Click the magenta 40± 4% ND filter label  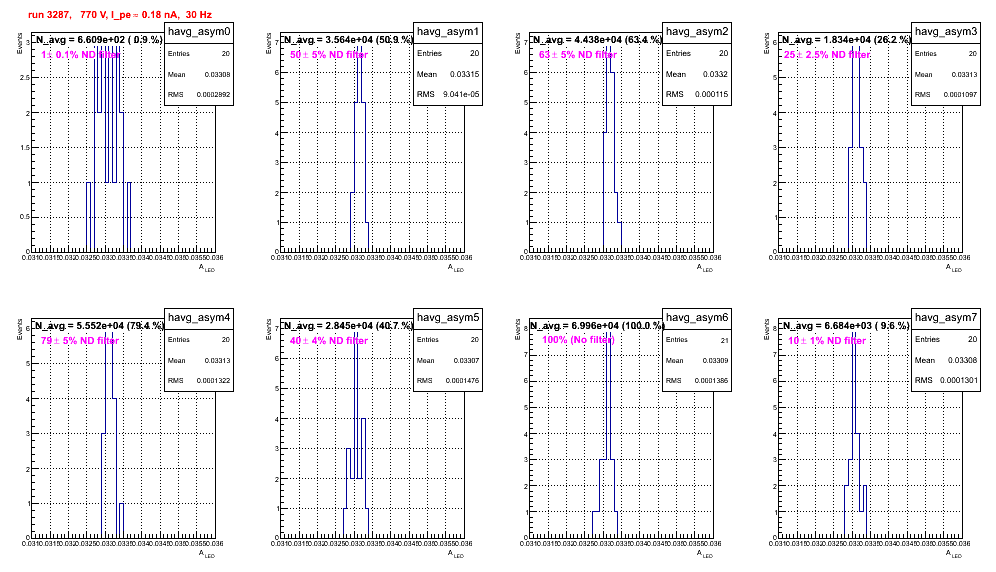[x=329, y=341]
